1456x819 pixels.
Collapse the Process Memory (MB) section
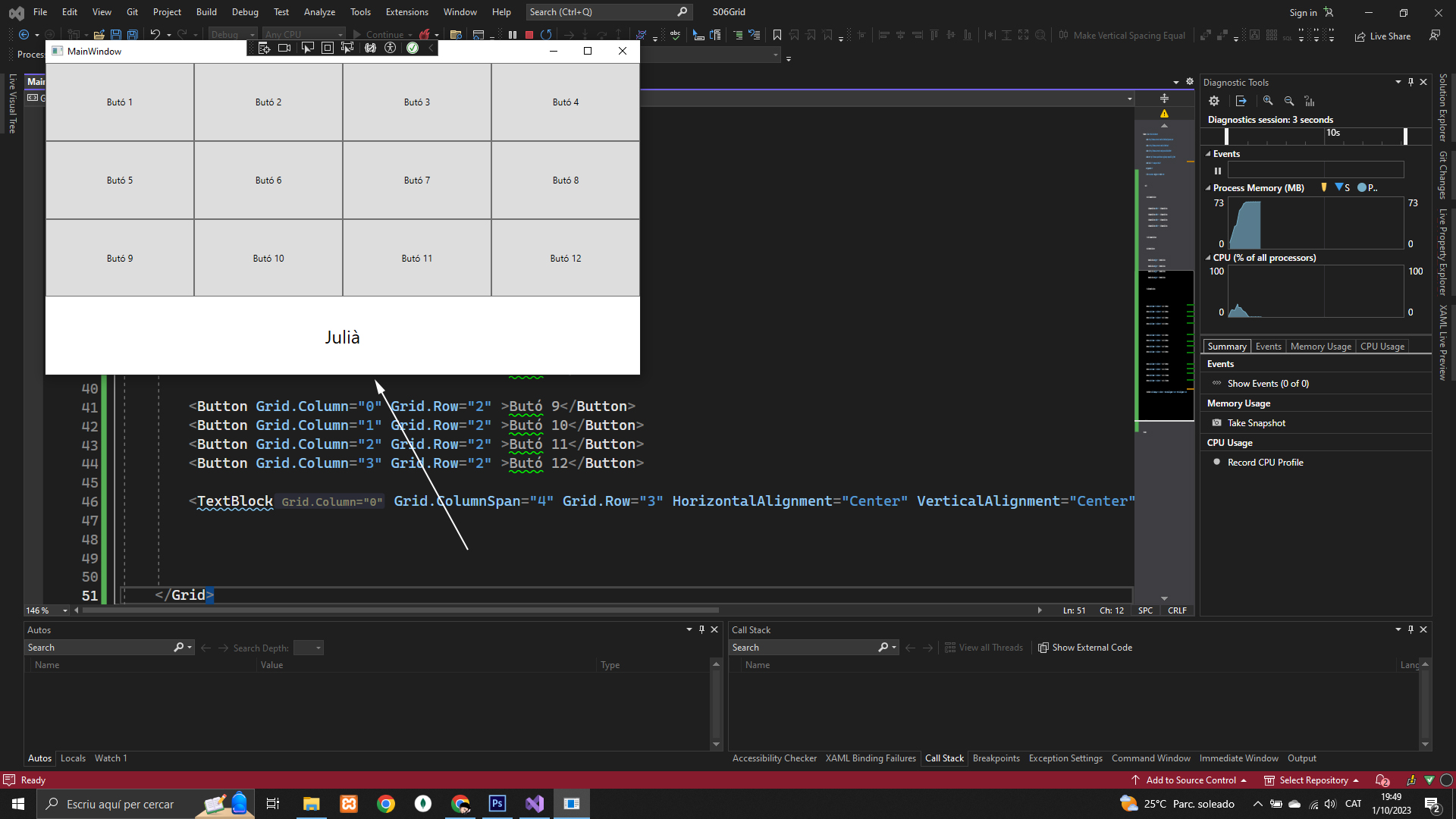[1208, 188]
